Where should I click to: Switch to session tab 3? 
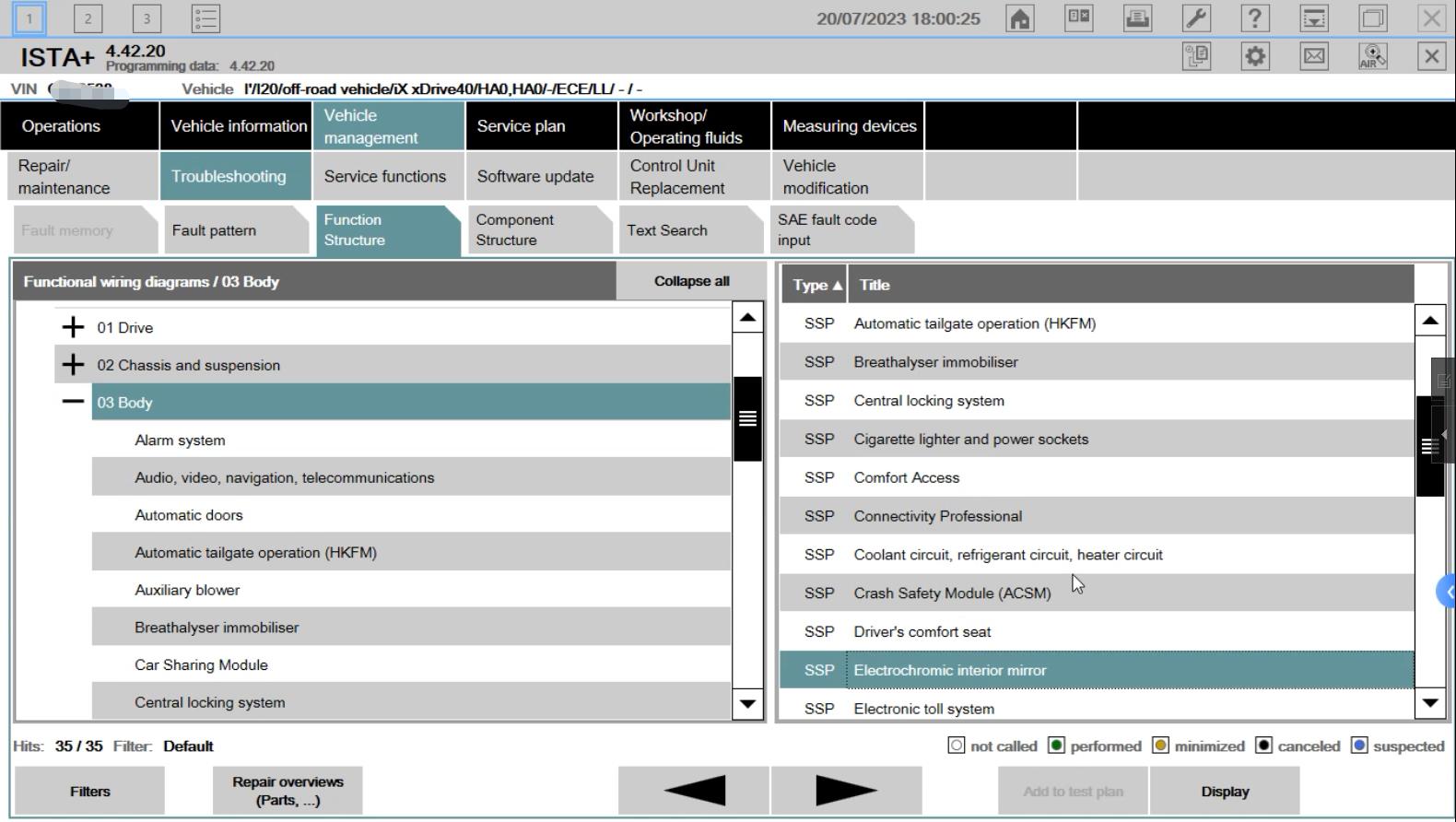click(x=147, y=18)
